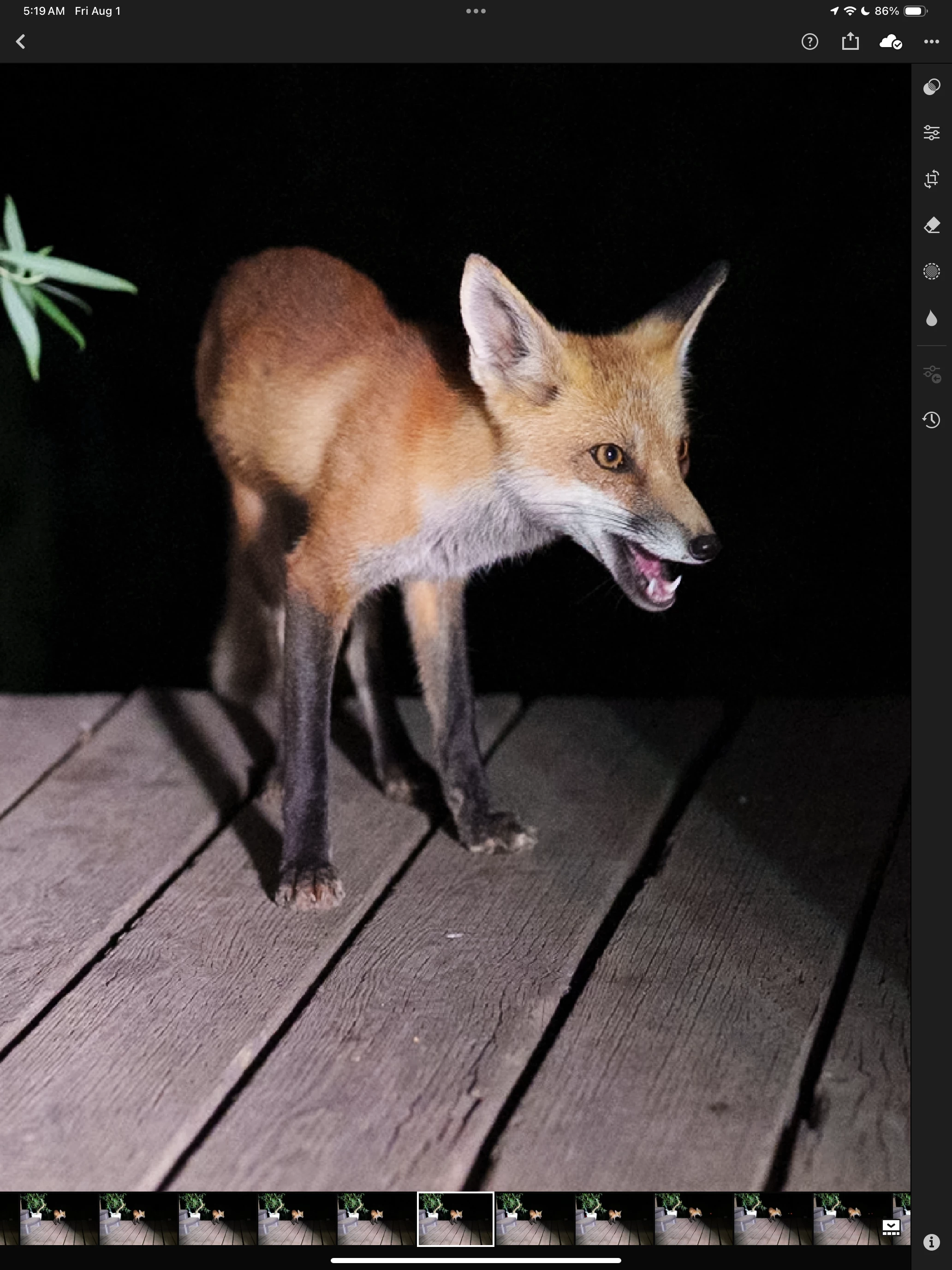This screenshot has height=1270, width=952.
Task: Collapse the filmstrip with the chevron icon
Action: tap(891, 1228)
